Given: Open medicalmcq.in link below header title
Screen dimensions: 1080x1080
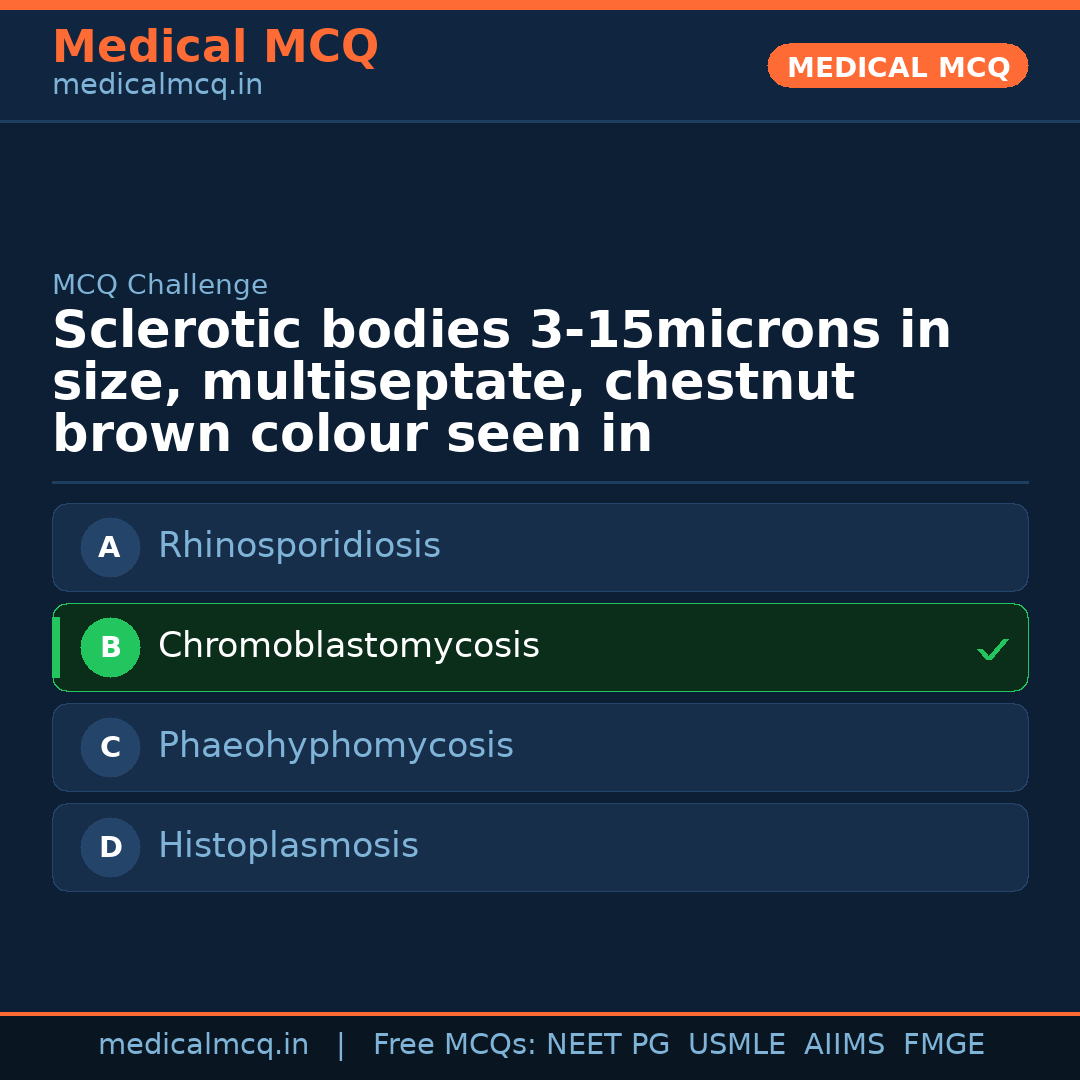Looking at the screenshot, I should click(x=157, y=85).
